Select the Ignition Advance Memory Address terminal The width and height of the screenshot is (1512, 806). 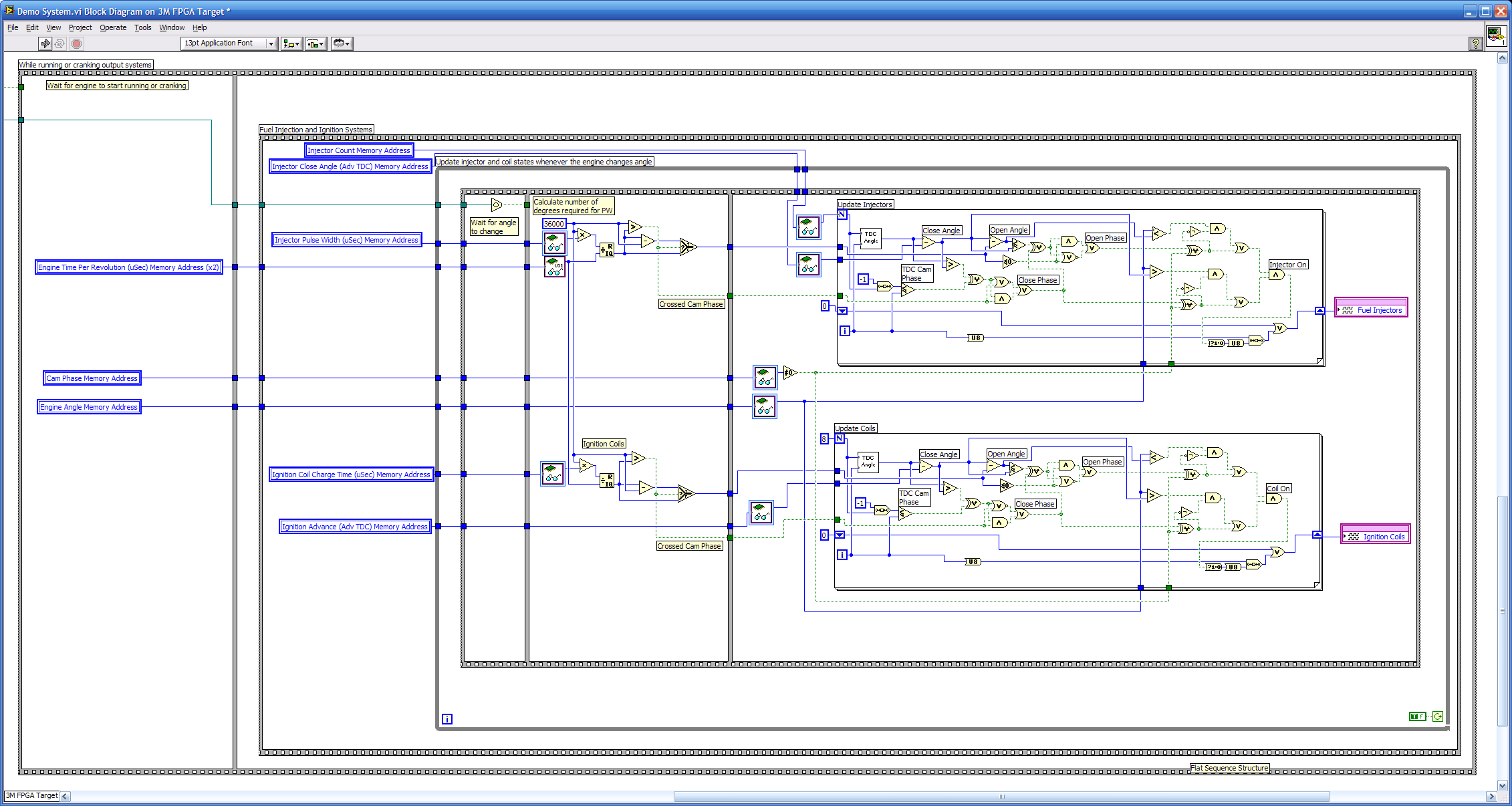[355, 527]
